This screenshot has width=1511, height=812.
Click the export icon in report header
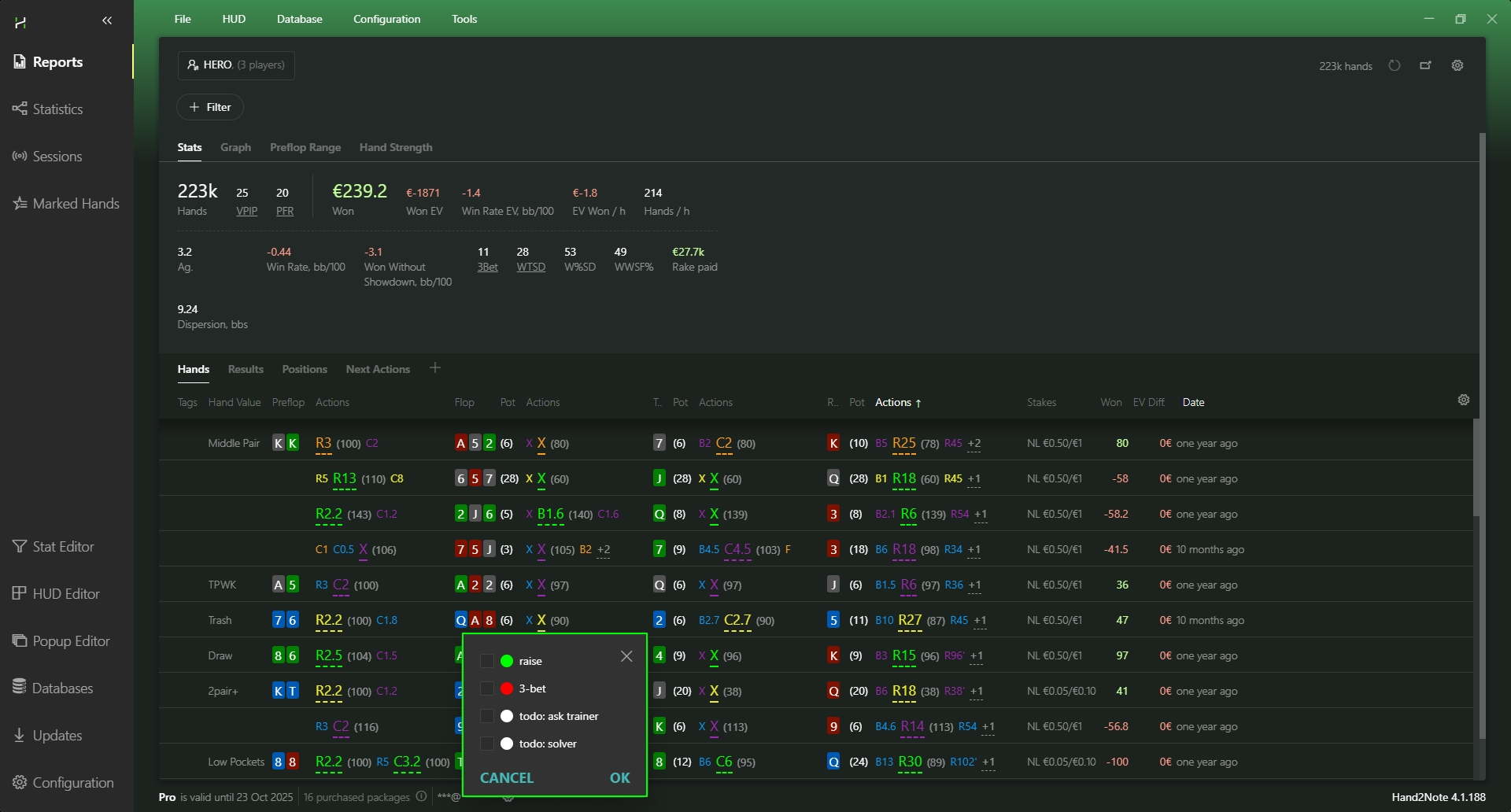point(1425,65)
